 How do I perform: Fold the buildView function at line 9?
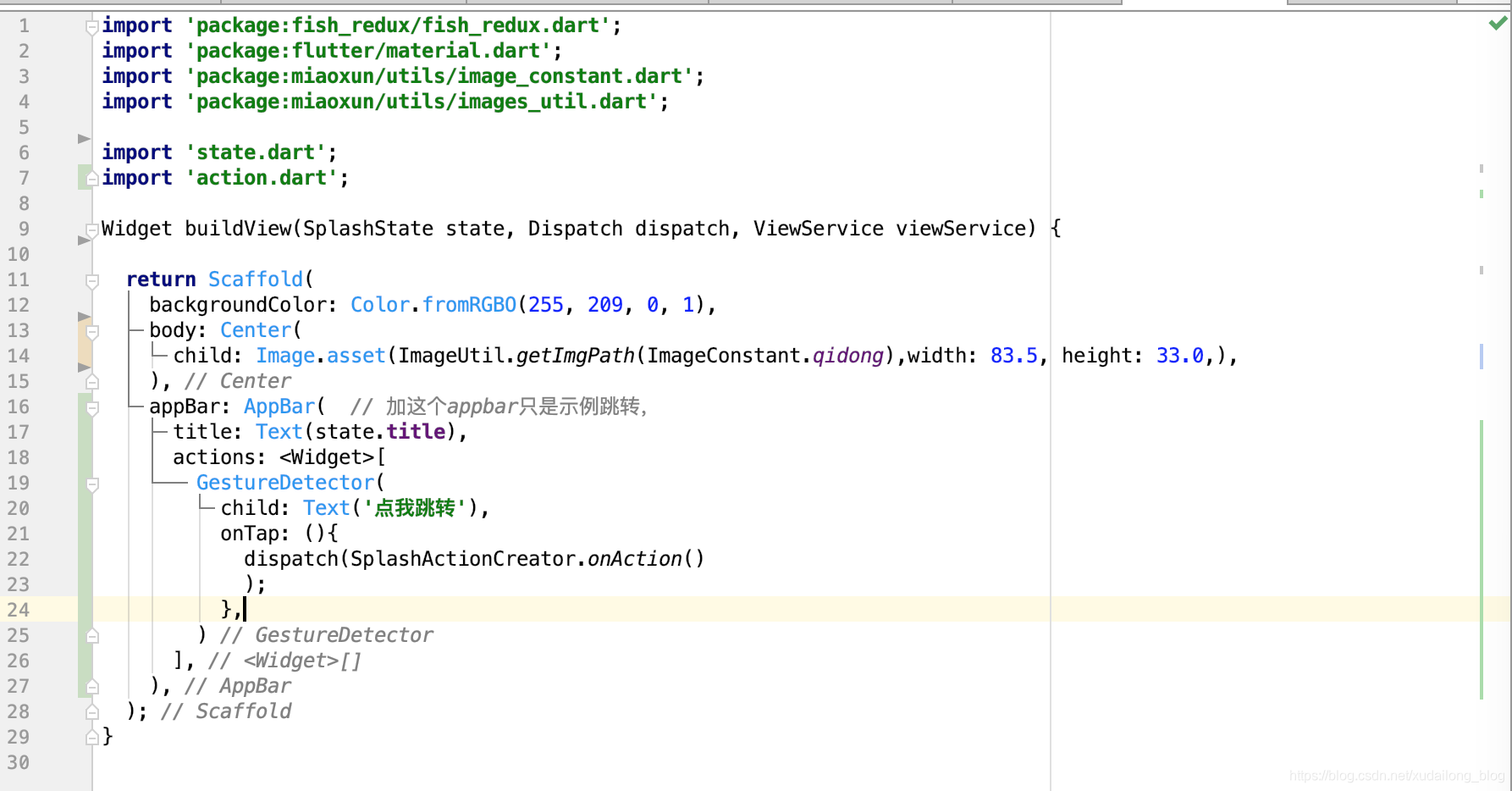tap(92, 230)
